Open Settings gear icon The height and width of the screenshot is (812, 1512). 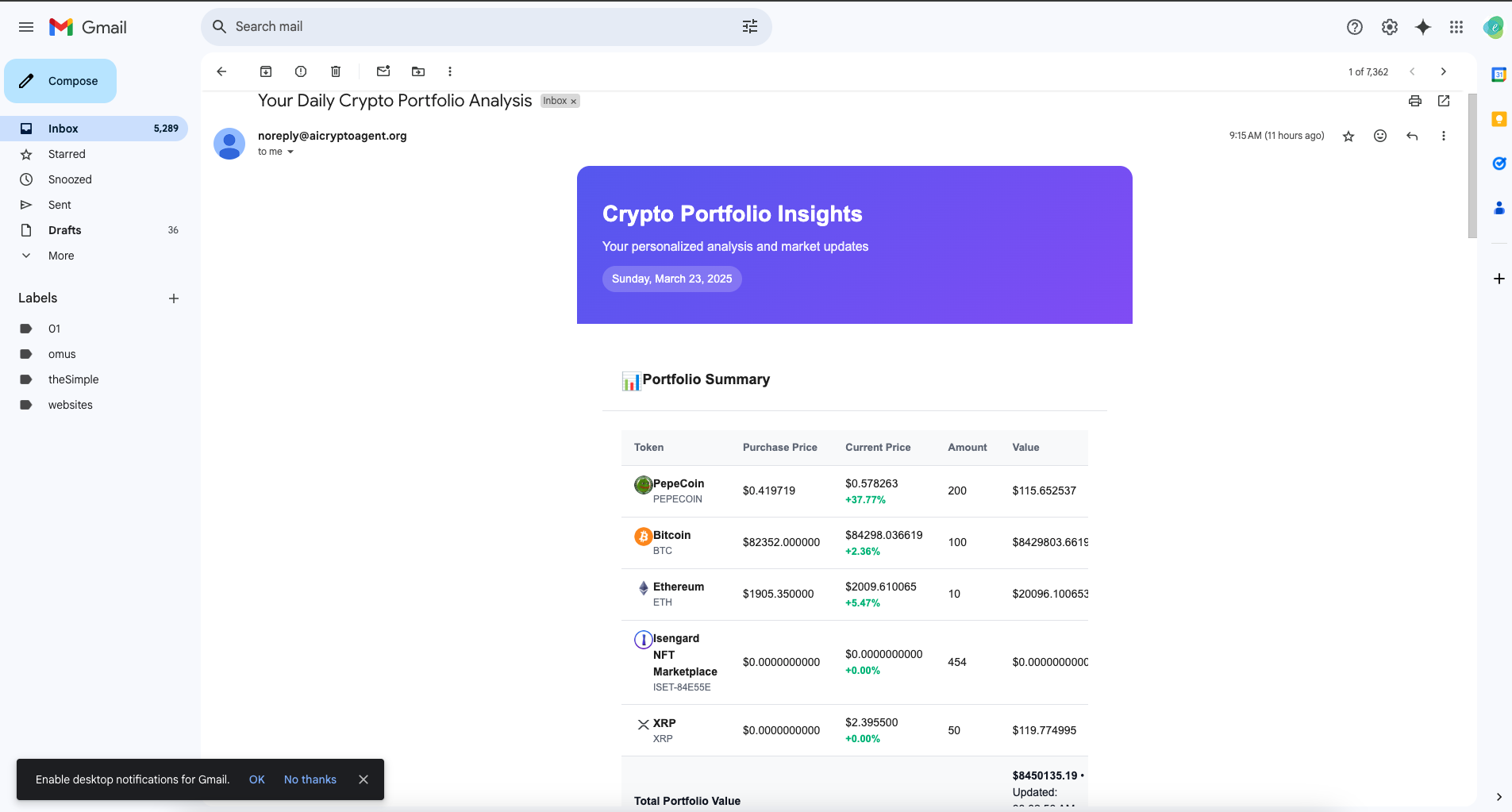(x=1390, y=27)
